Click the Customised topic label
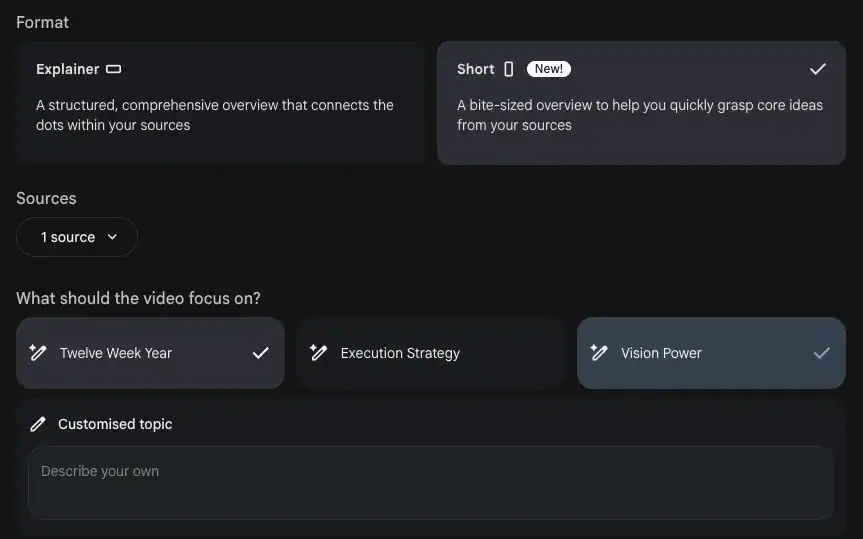The image size is (863, 539). [115, 424]
